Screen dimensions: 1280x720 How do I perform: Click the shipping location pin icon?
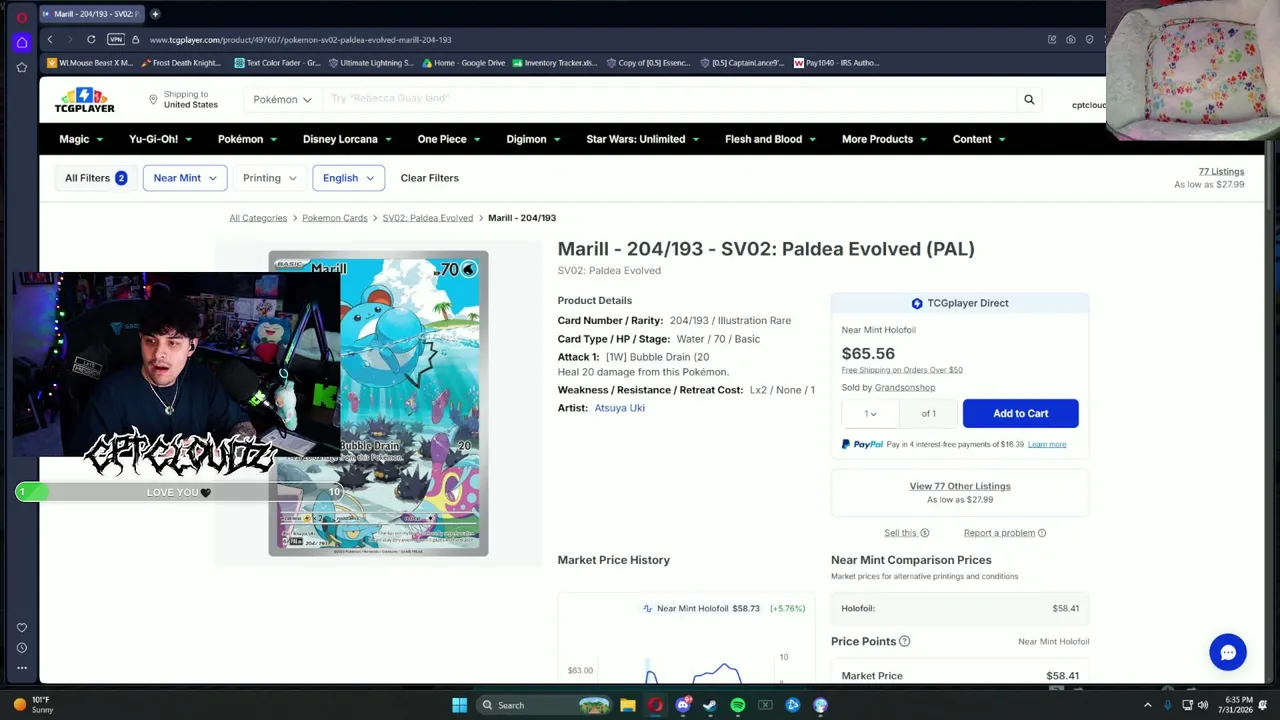[x=153, y=99]
